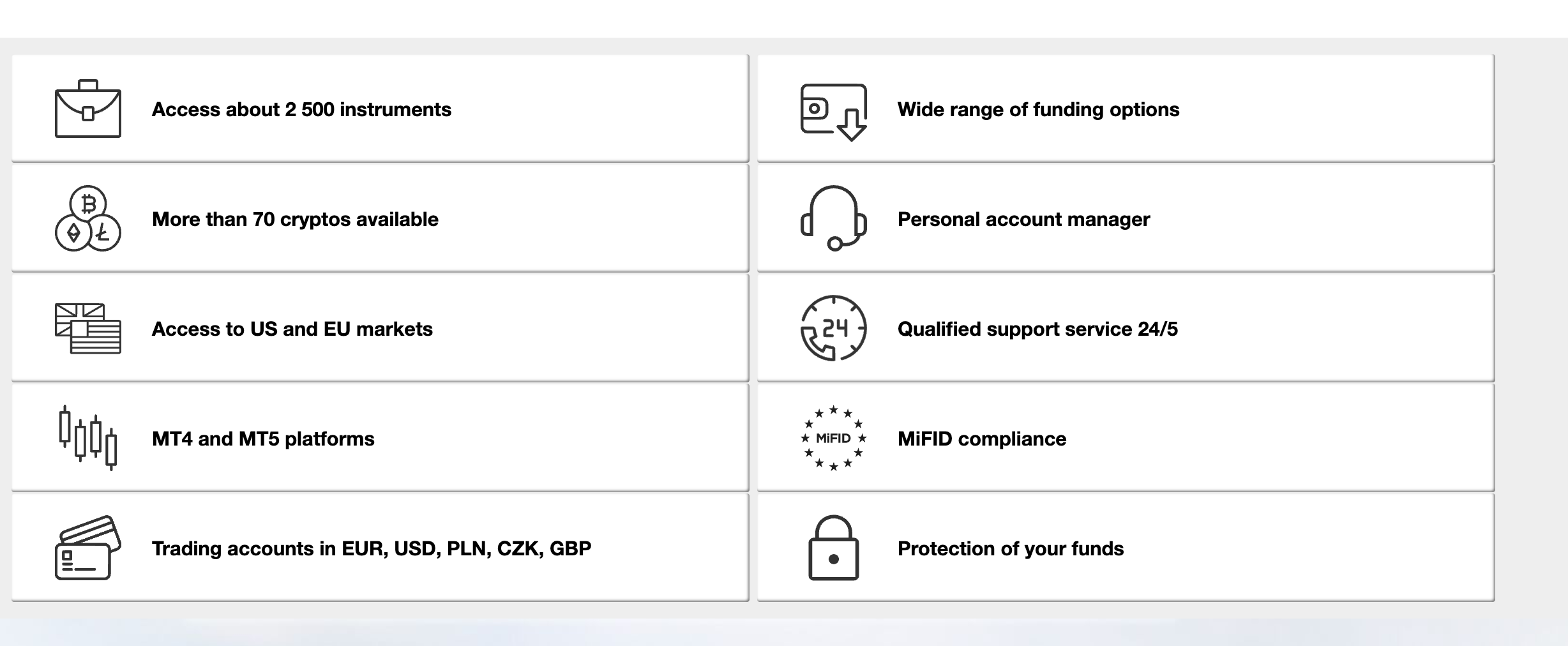Click the wallet funding options icon
This screenshot has height=646, width=1568.
pyautogui.click(x=834, y=112)
